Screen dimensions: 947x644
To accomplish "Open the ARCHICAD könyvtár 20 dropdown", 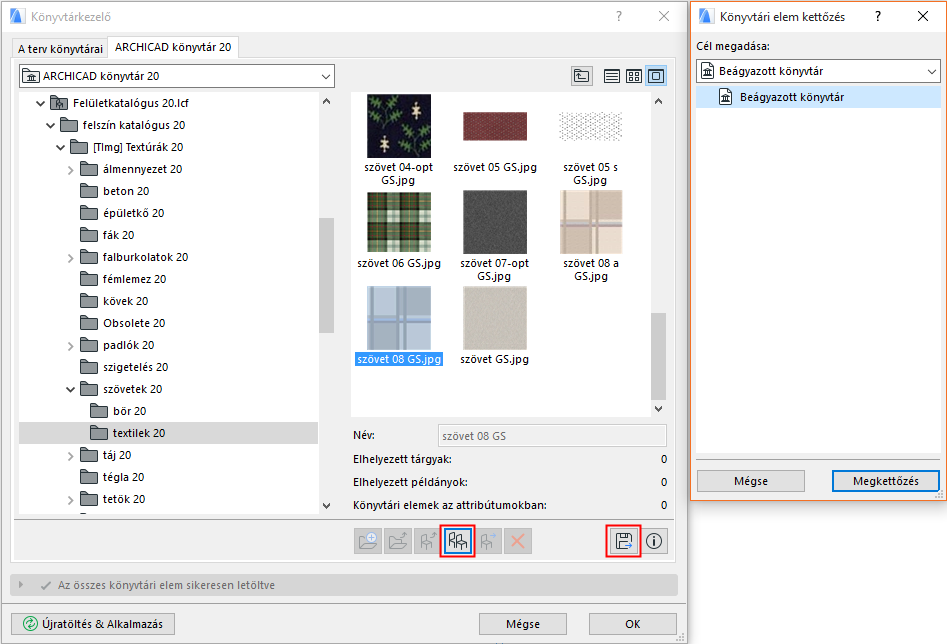I will tap(326, 76).
